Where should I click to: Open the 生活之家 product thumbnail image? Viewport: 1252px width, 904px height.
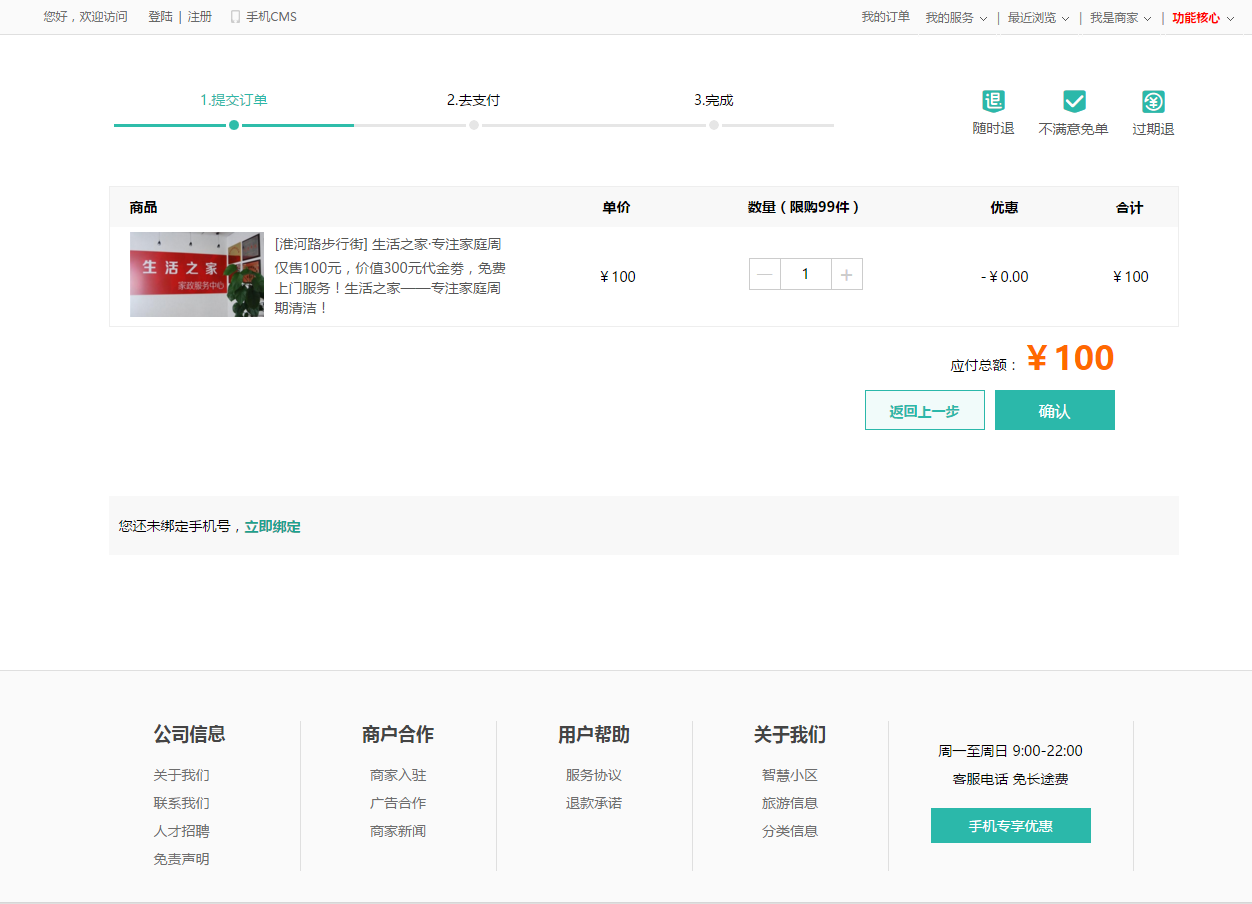[197, 274]
